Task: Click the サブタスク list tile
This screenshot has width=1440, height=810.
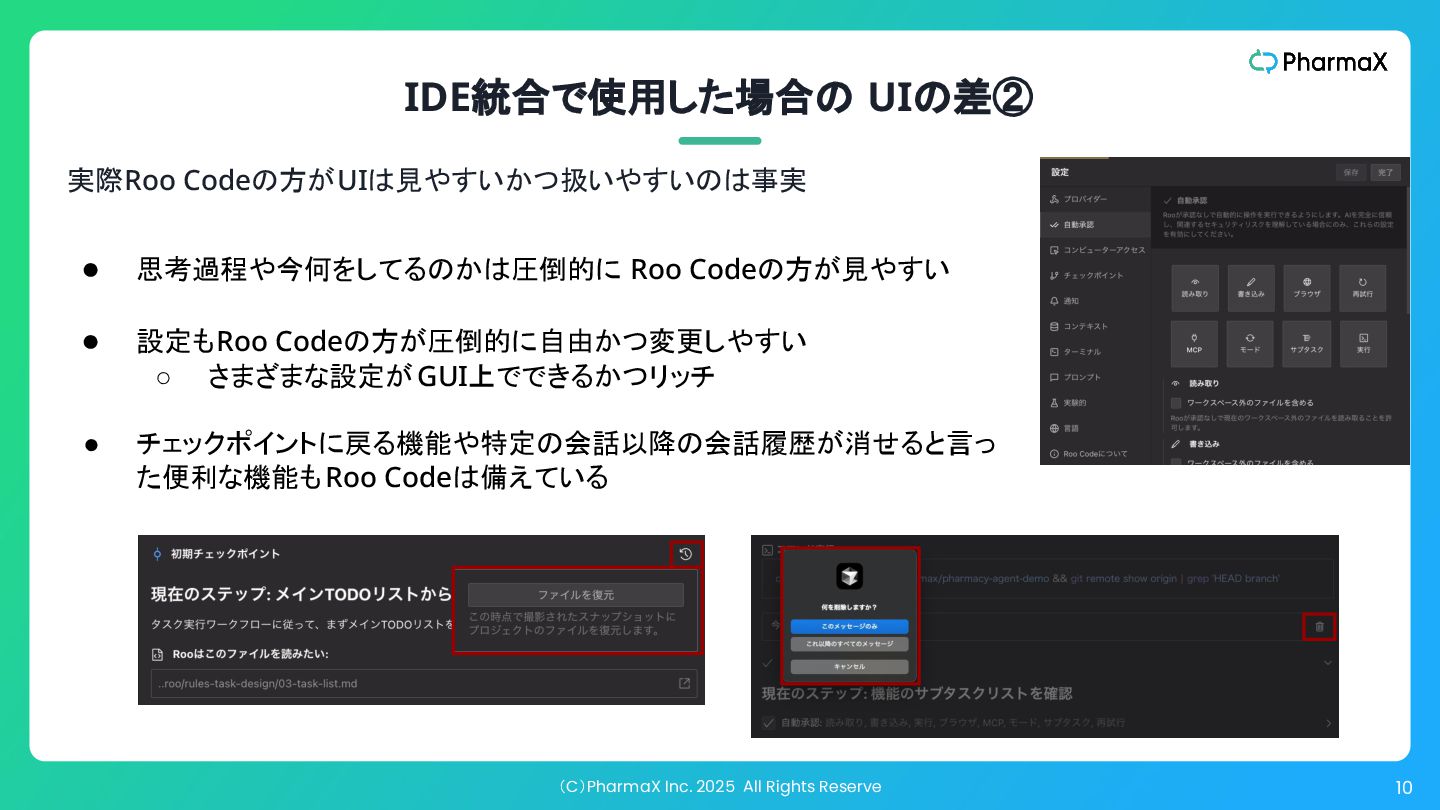Action: click(x=1307, y=344)
